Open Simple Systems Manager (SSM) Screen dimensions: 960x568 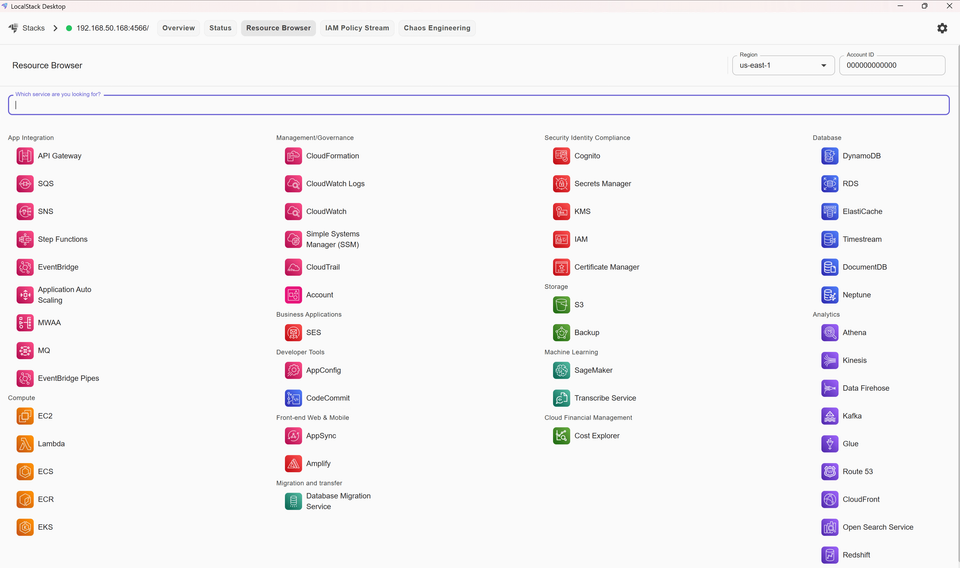point(333,239)
